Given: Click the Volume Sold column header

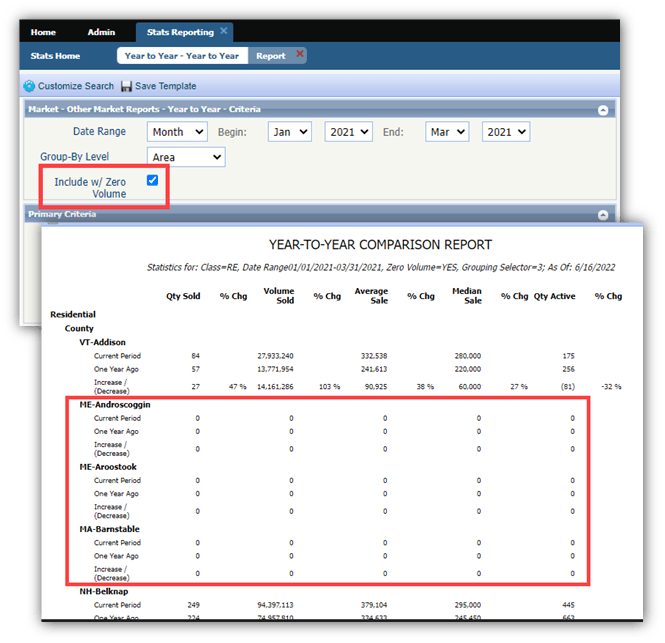Looking at the screenshot, I should [279, 296].
